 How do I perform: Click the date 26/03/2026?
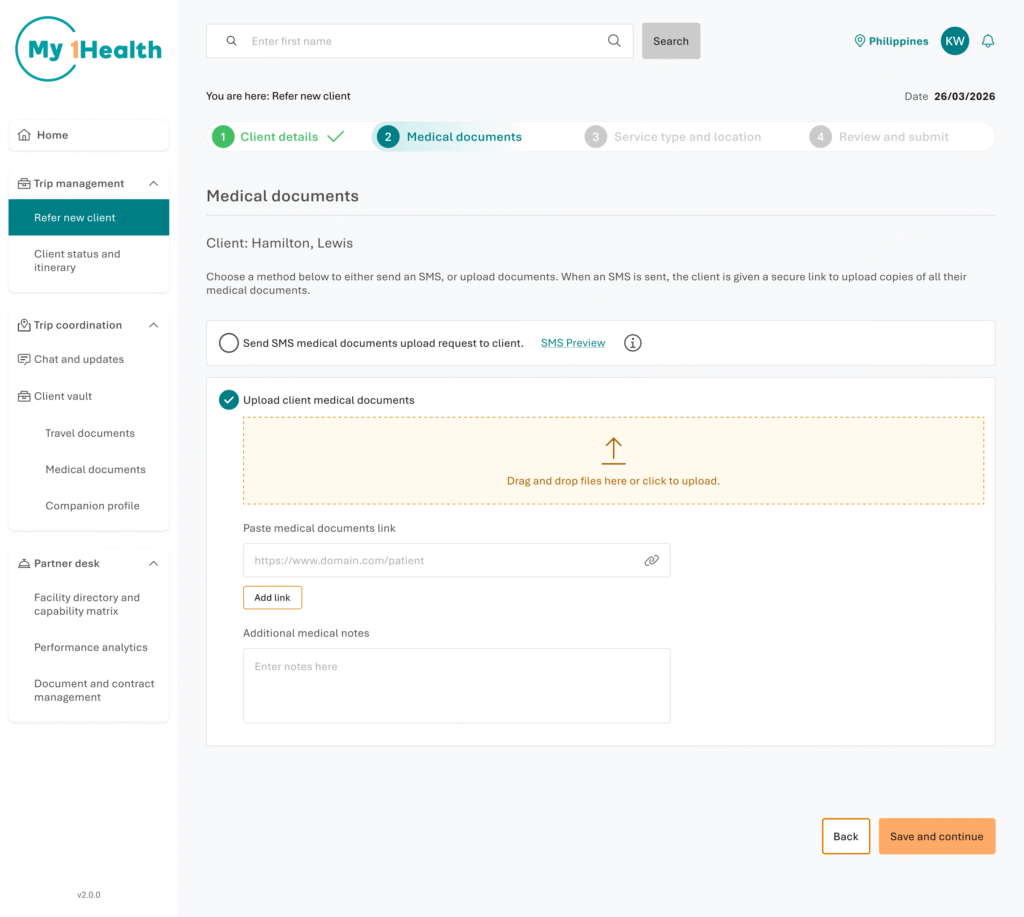pyautogui.click(x=965, y=96)
